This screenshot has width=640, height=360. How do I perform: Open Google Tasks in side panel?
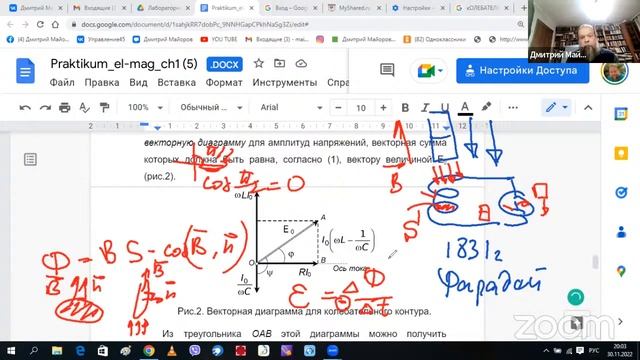pyautogui.click(x=621, y=193)
